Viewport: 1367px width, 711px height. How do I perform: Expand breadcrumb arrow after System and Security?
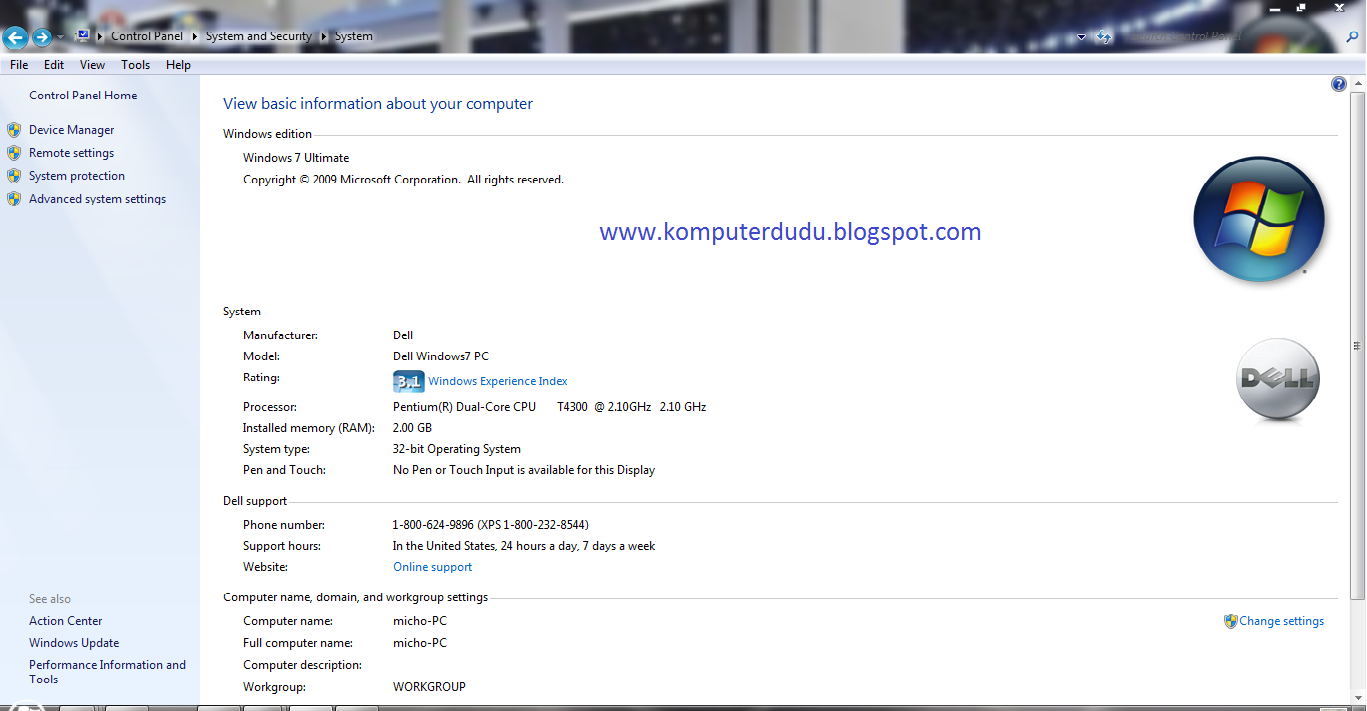click(x=323, y=37)
